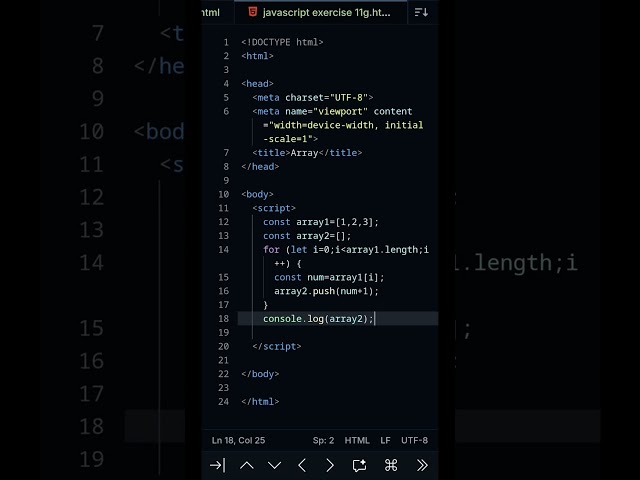Screen dimensions: 640x480
Task: Click the <!DOCTYPE html> line
Action: (x=282, y=42)
